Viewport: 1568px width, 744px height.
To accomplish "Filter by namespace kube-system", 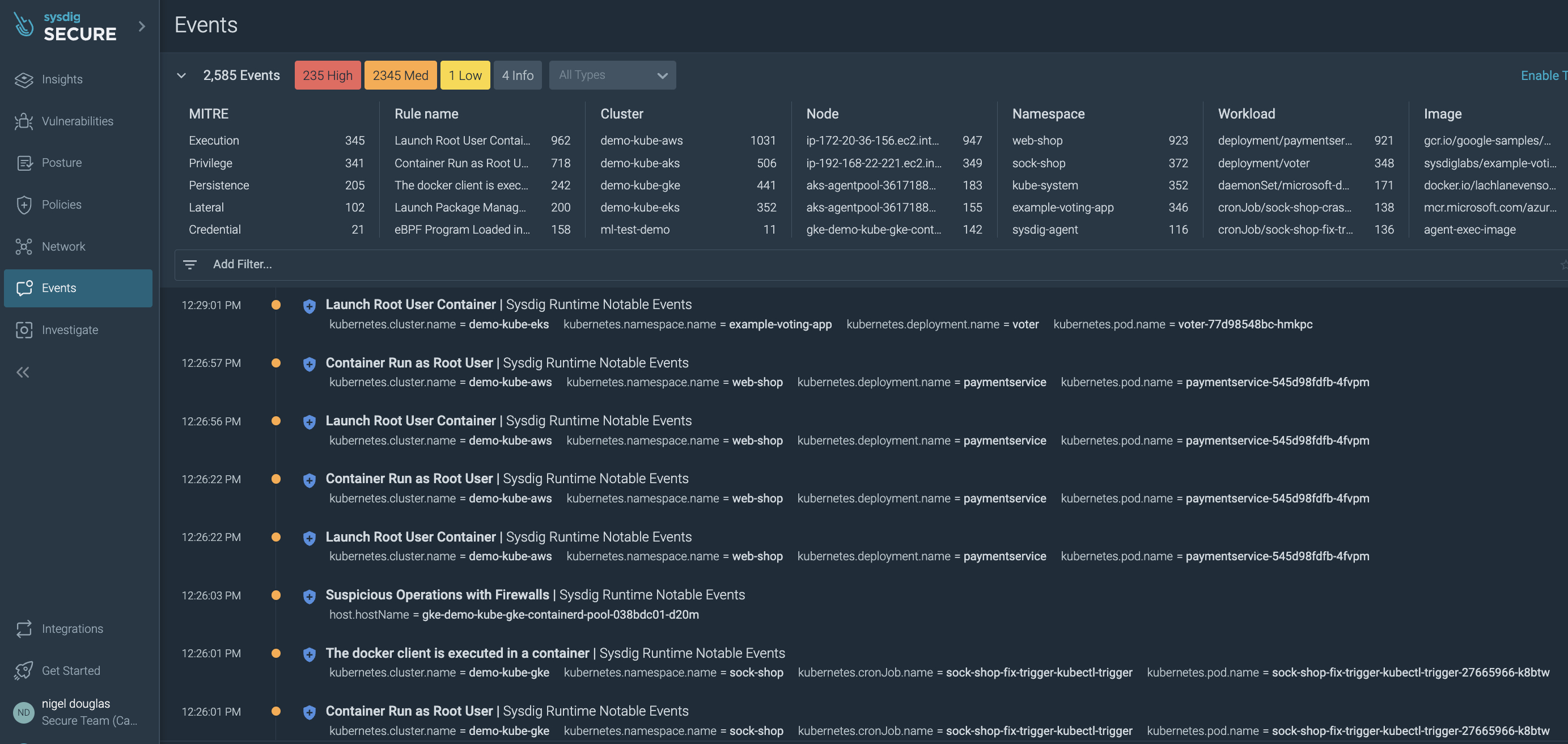I will pyautogui.click(x=1100, y=185).
